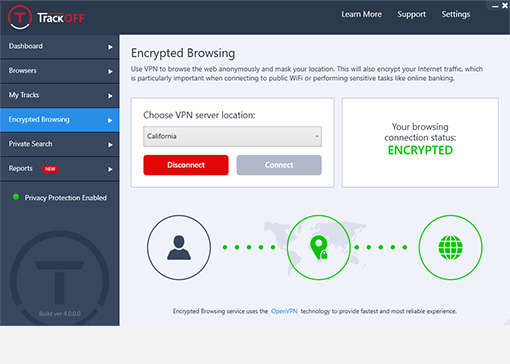Open the Reports section
This screenshot has height=364, width=510.
[60, 169]
